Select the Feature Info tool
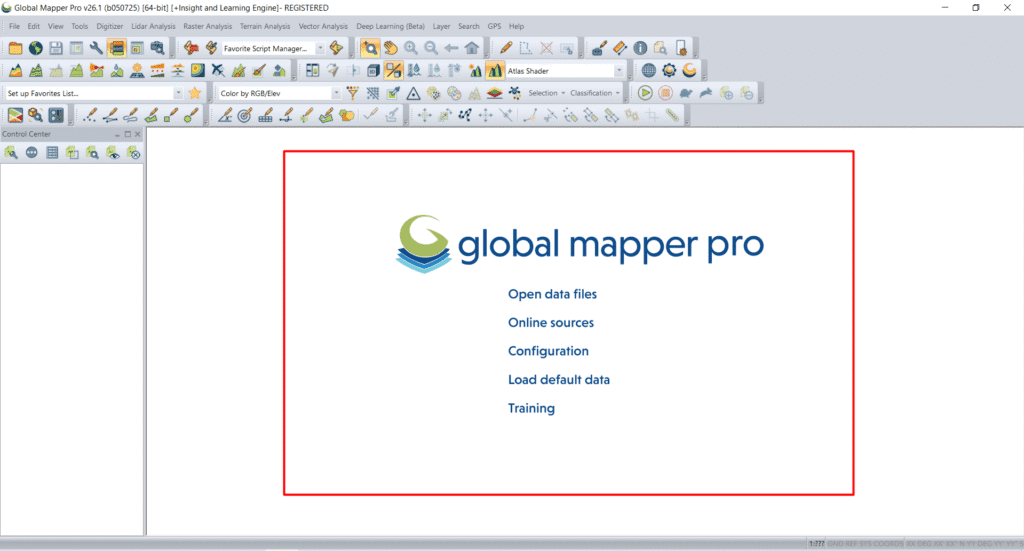 point(640,48)
